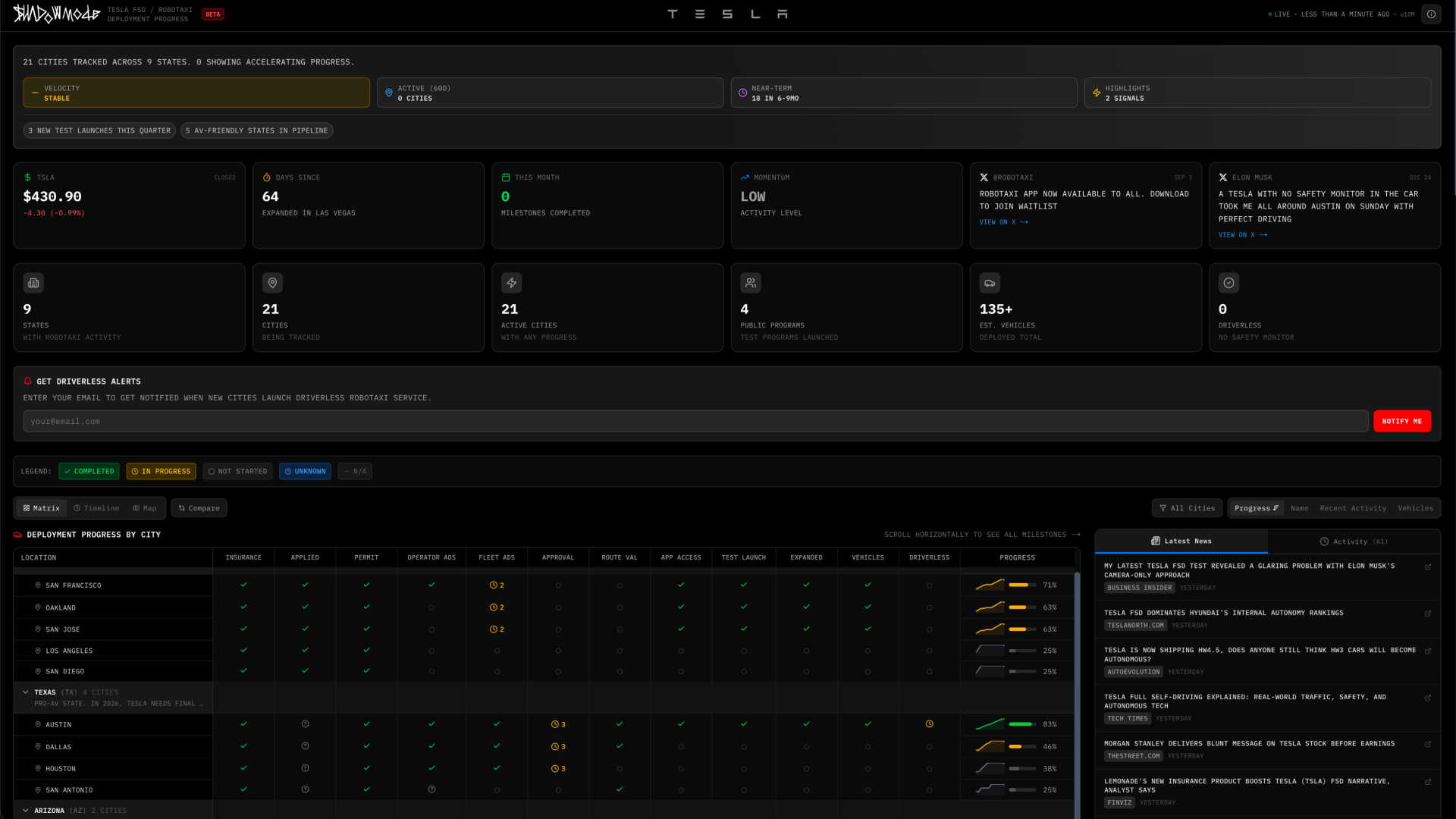Expand the Velocity Stable summary card
This screenshot has width=1456, height=819.
coord(196,93)
